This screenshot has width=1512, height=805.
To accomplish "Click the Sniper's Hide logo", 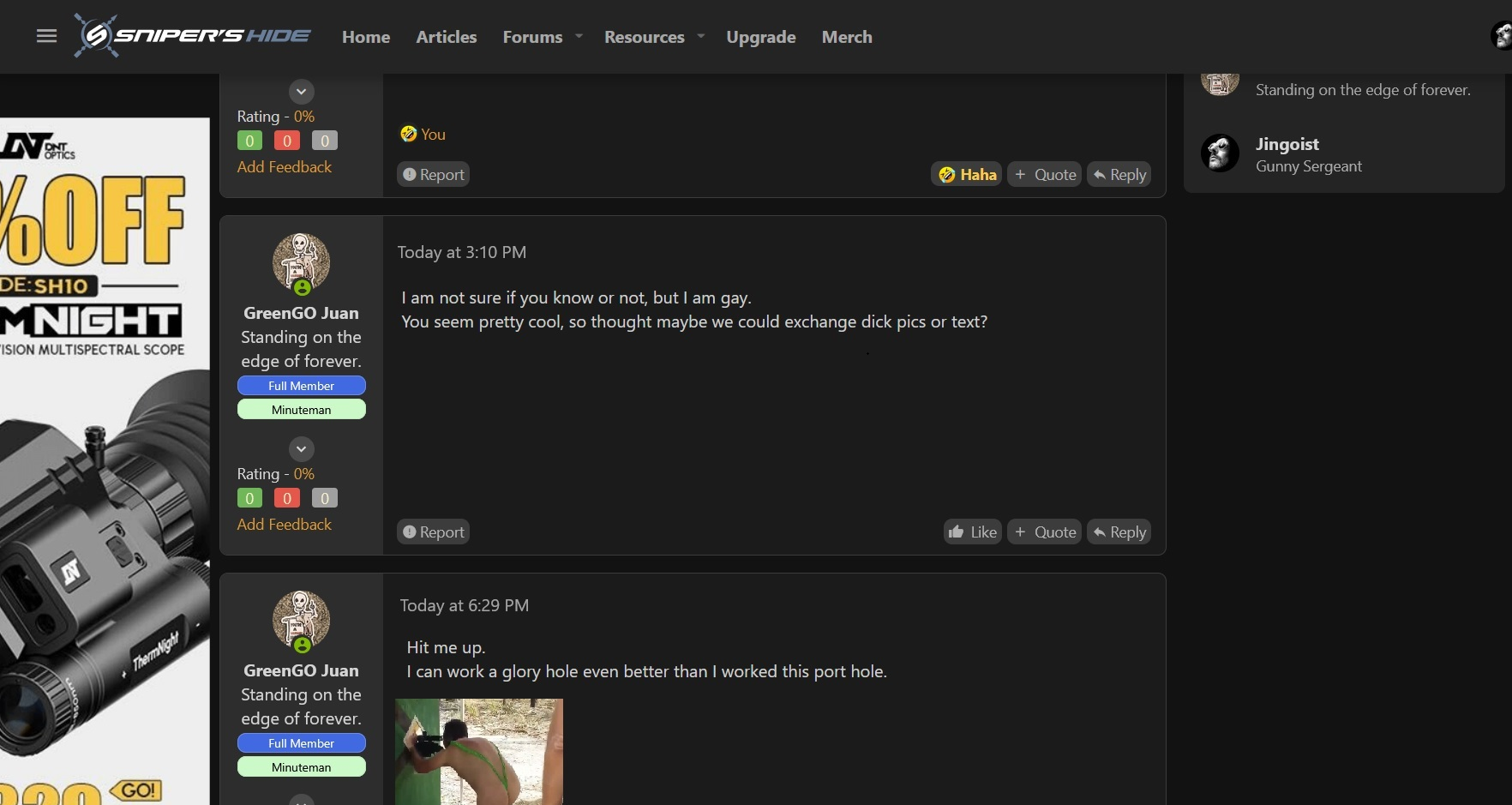I will [193, 36].
